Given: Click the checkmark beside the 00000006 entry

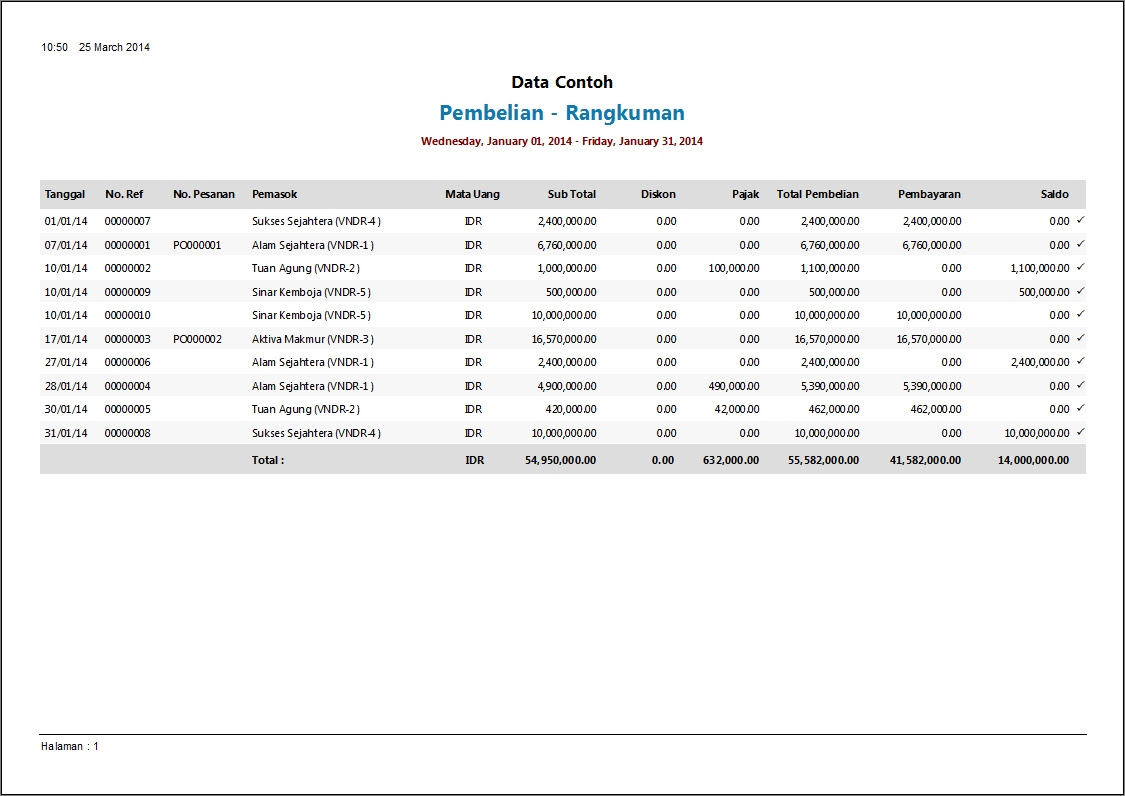Looking at the screenshot, I should pos(1078,361).
